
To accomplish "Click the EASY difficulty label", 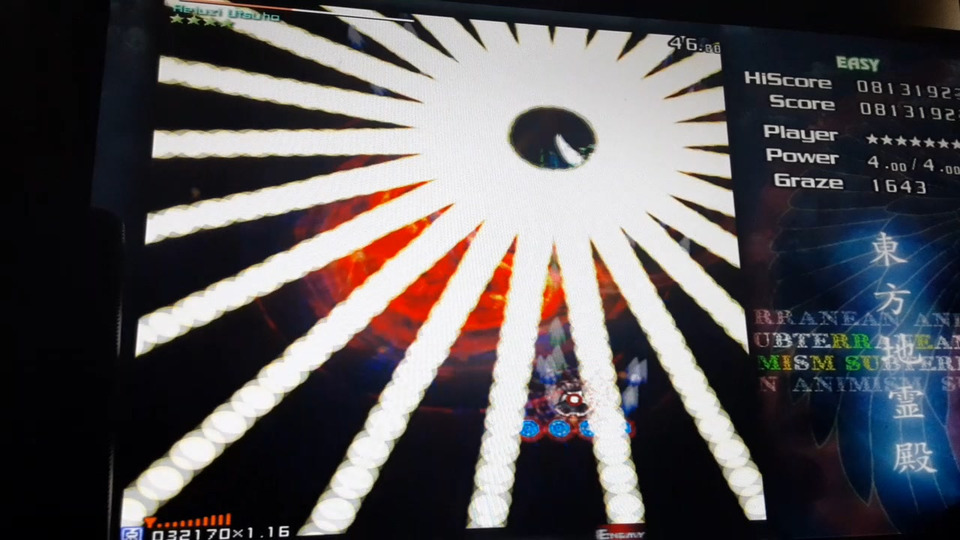I will 857,63.
